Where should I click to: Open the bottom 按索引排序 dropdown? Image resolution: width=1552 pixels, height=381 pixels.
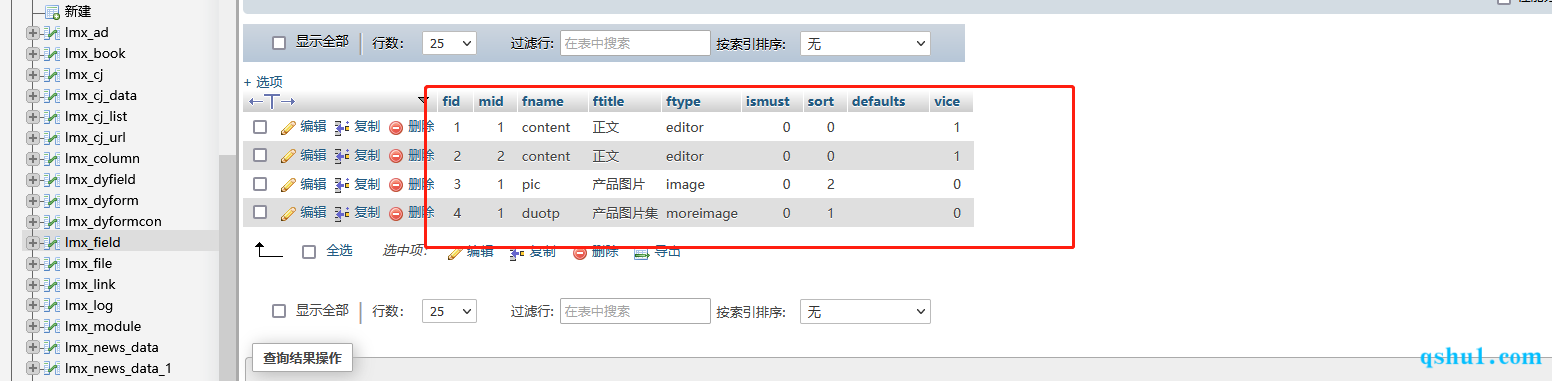[x=865, y=311]
